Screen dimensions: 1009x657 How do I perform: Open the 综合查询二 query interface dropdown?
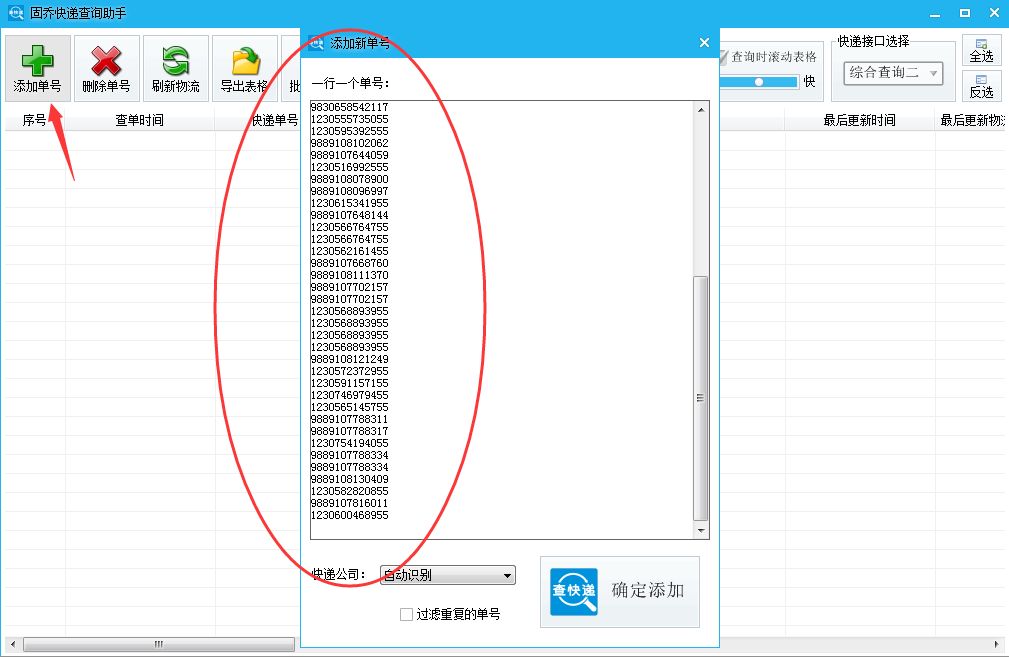click(x=893, y=72)
